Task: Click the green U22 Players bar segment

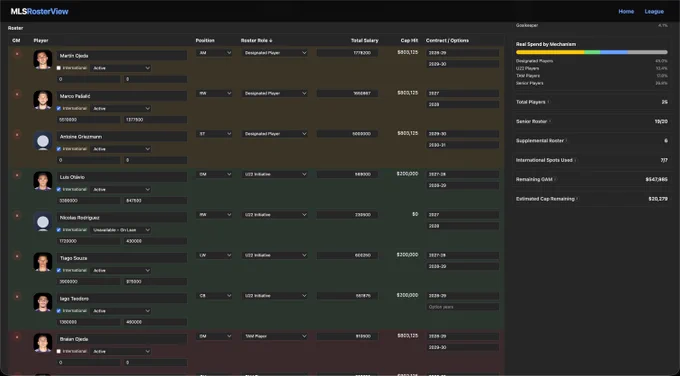Action: point(592,52)
